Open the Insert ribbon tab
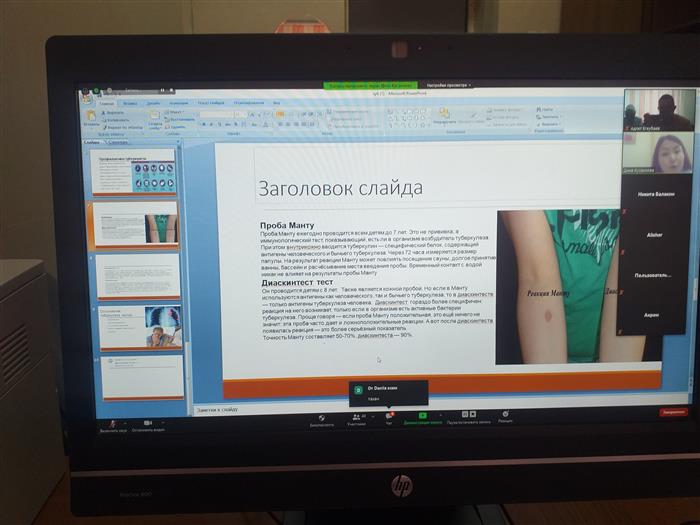 point(130,102)
